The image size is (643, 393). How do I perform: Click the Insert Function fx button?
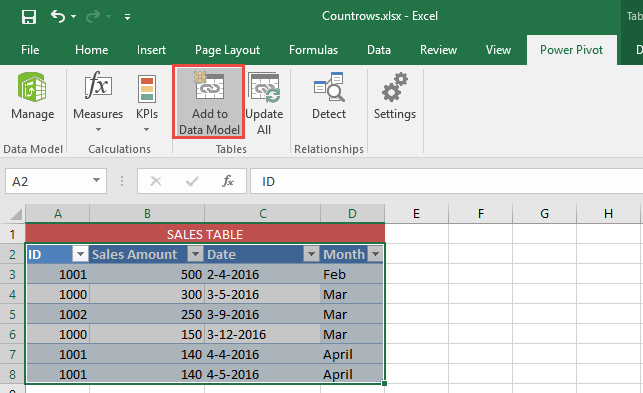228,181
